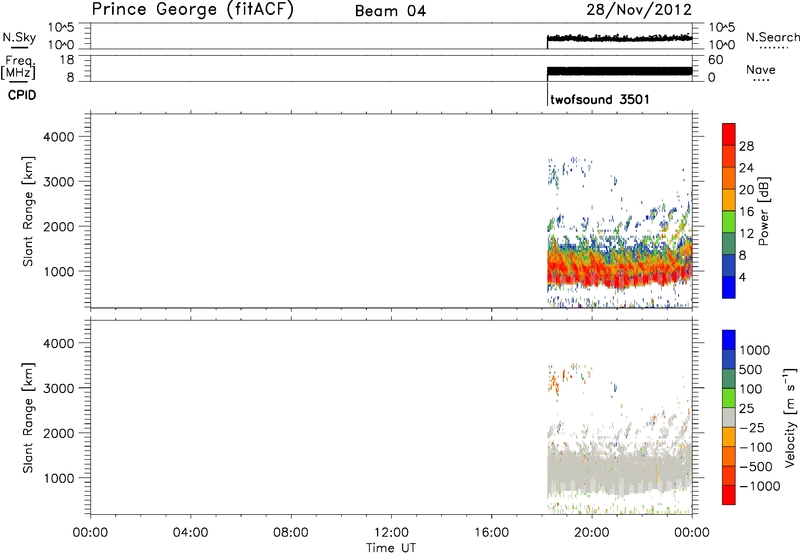Screen dimensions: 800x554
Task: Pick the blue top segment of velocity colorbar
Action: click(x=729, y=340)
